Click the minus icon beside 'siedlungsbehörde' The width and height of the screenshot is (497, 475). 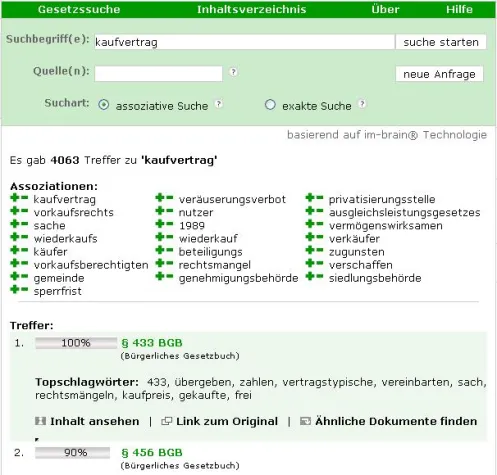click(319, 276)
